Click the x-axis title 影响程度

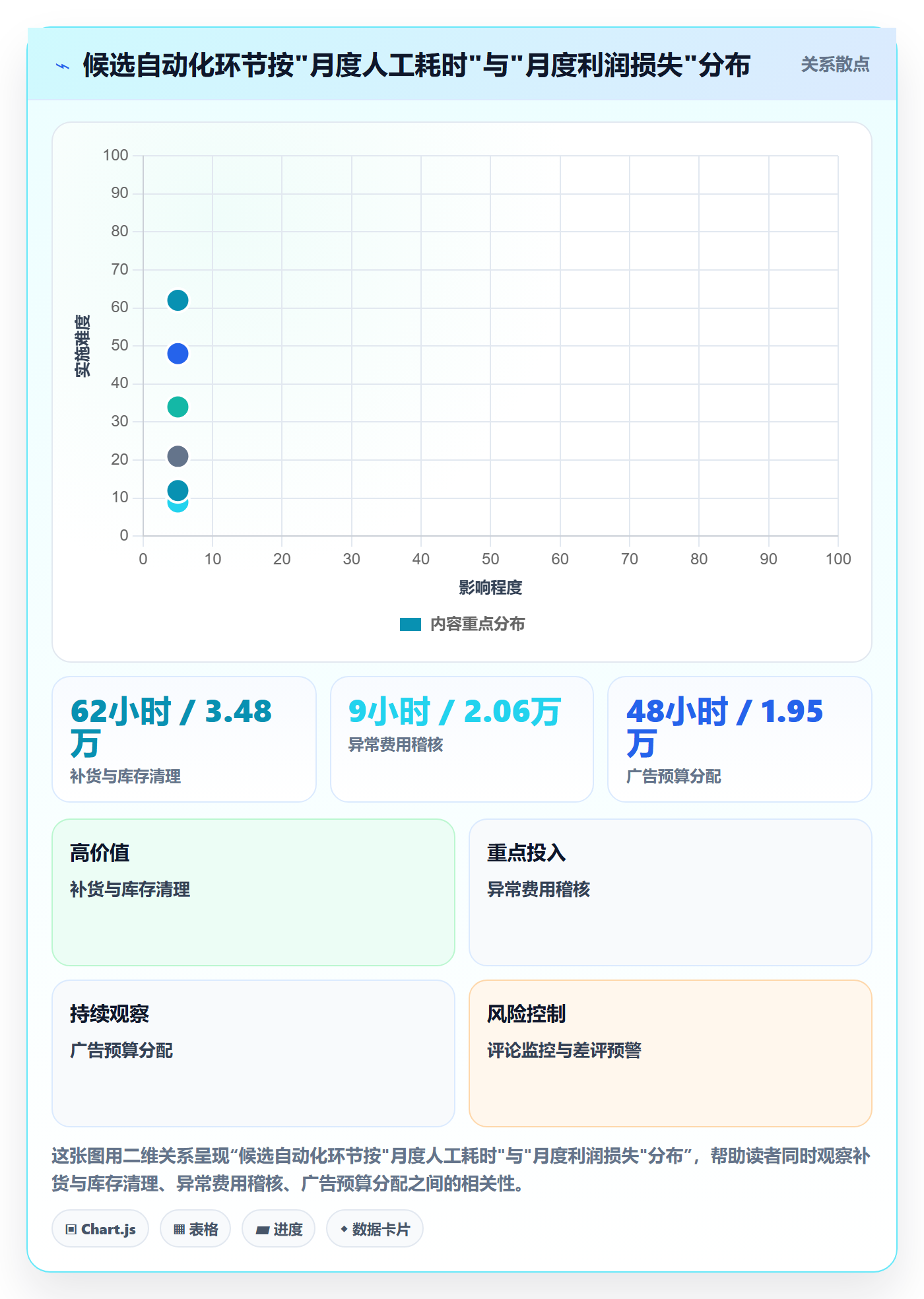(x=490, y=587)
